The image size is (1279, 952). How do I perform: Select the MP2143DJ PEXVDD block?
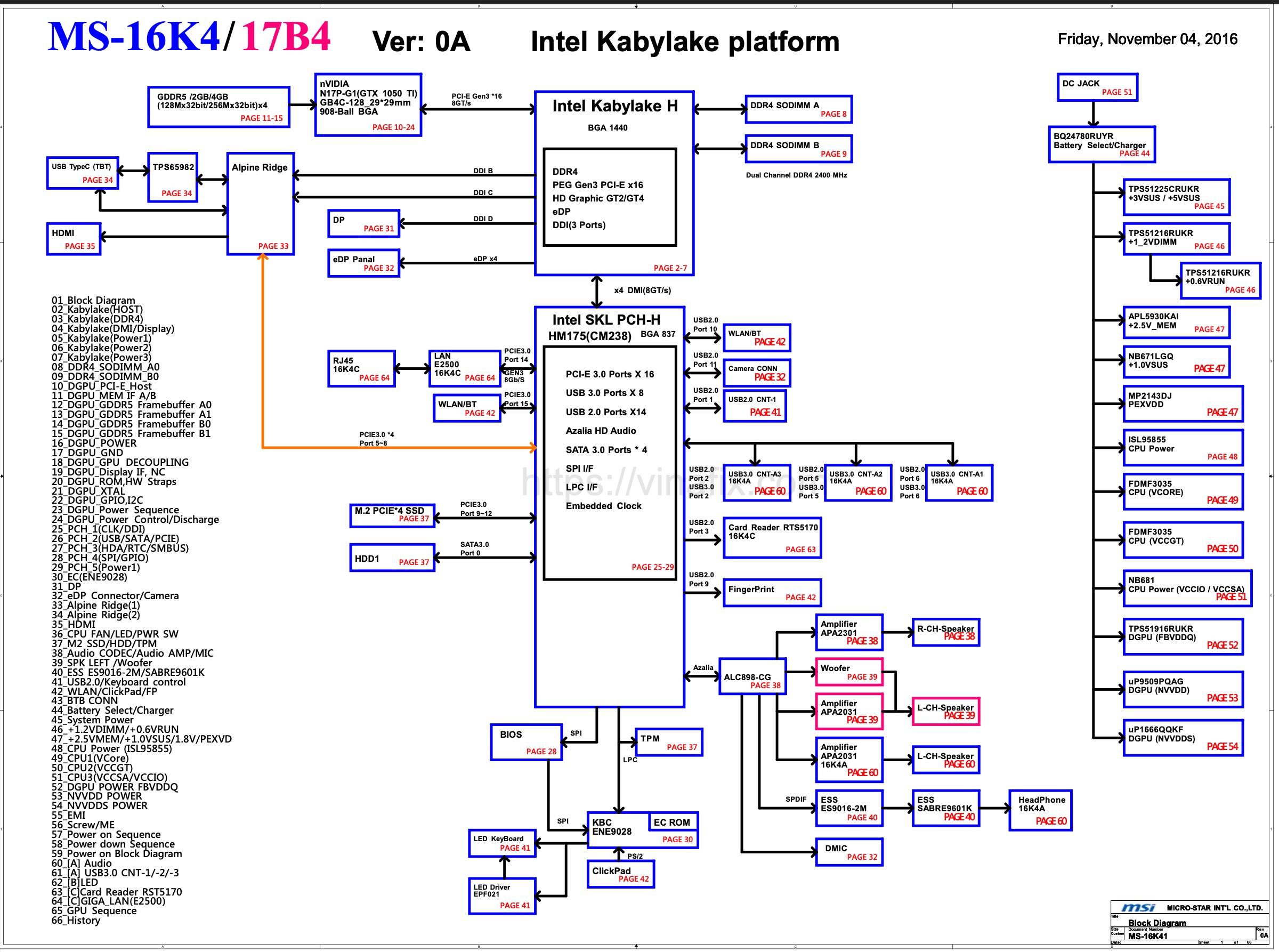(x=1184, y=404)
